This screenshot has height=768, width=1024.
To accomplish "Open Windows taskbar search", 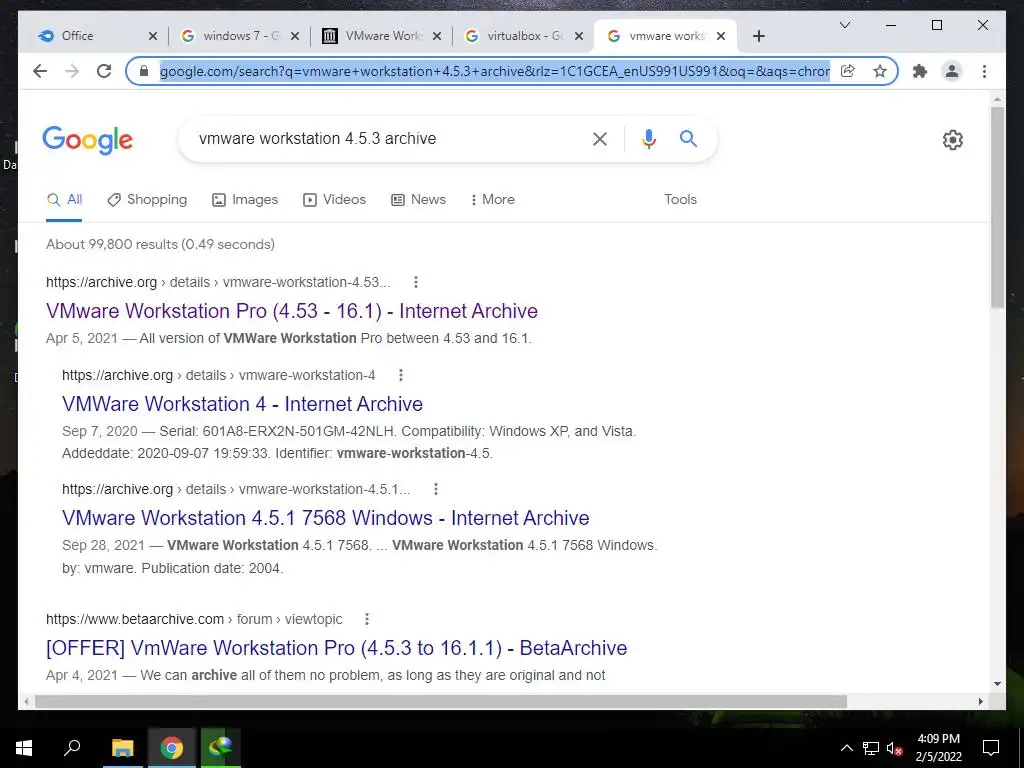I will point(72,748).
